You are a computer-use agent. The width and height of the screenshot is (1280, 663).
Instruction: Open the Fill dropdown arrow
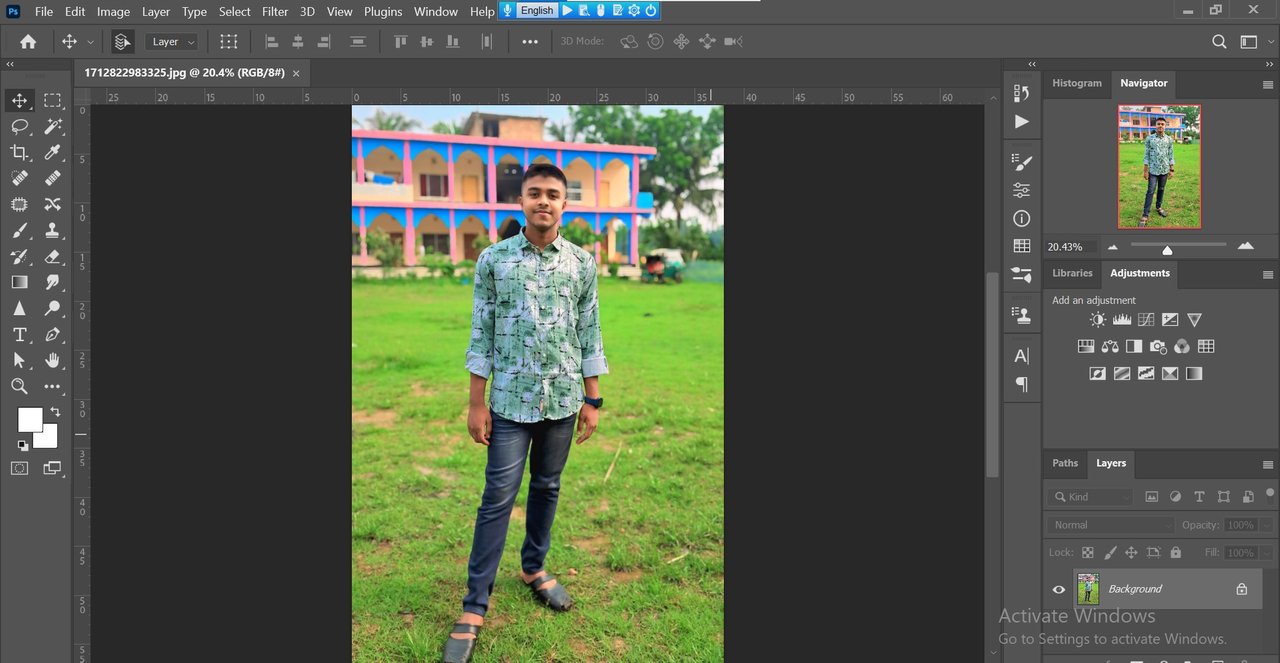tap(1267, 553)
